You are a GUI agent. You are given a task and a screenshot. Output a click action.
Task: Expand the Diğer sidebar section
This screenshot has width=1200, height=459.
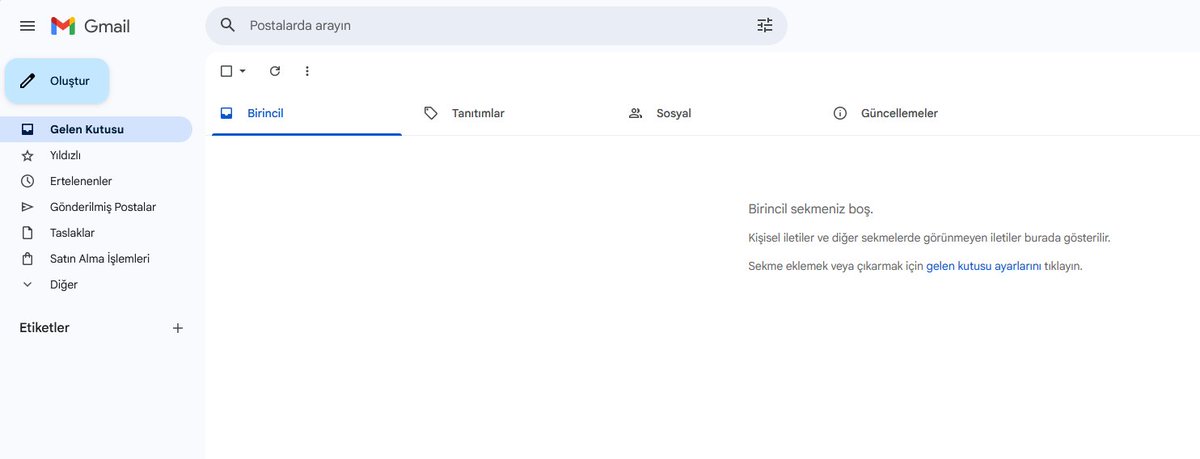click(96, 285)
